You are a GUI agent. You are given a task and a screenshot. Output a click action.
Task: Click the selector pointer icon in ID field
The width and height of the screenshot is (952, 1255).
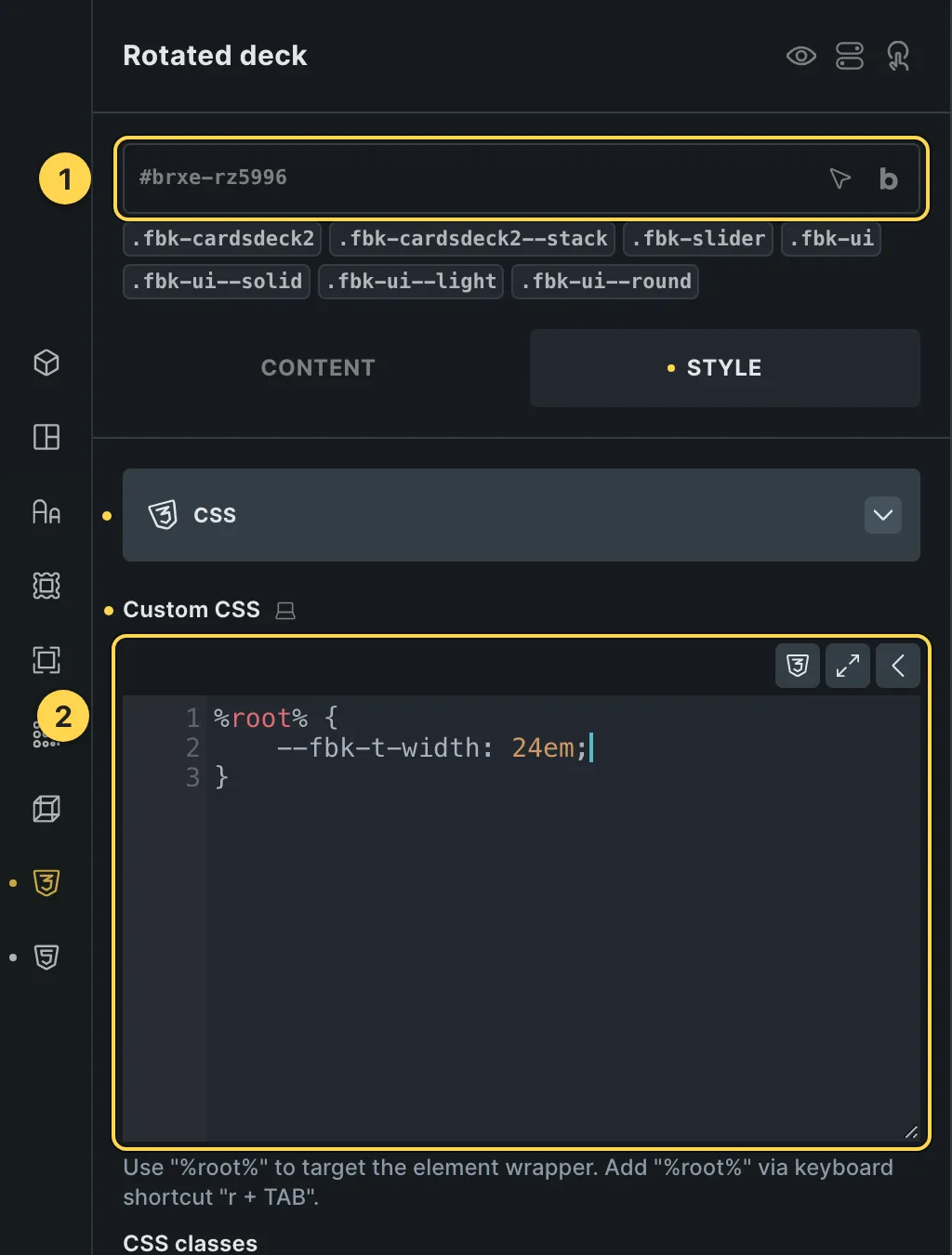point(840,178)
